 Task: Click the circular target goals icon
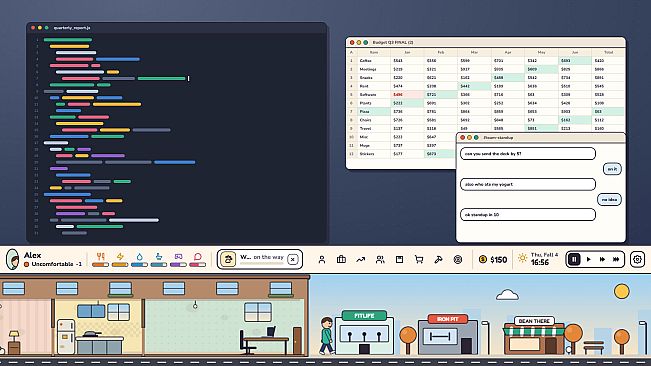458,260
